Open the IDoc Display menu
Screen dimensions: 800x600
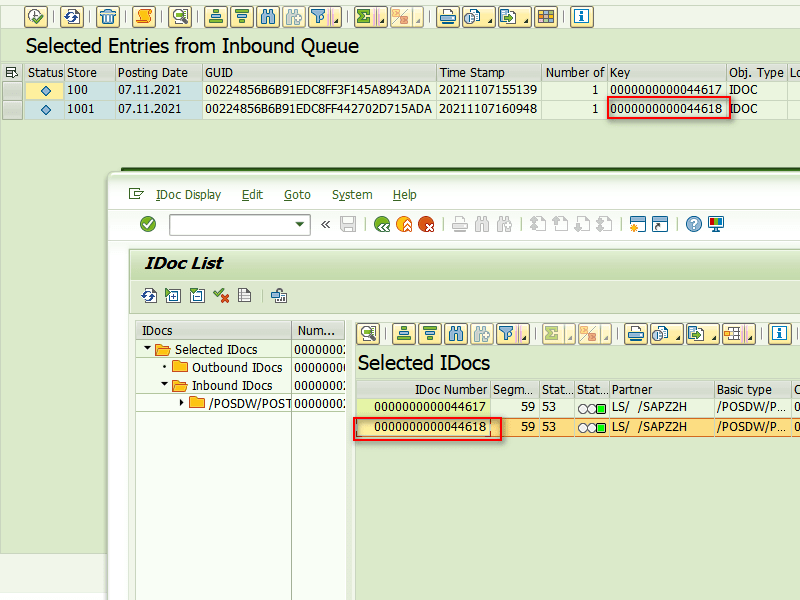click(x=188, y=195)
